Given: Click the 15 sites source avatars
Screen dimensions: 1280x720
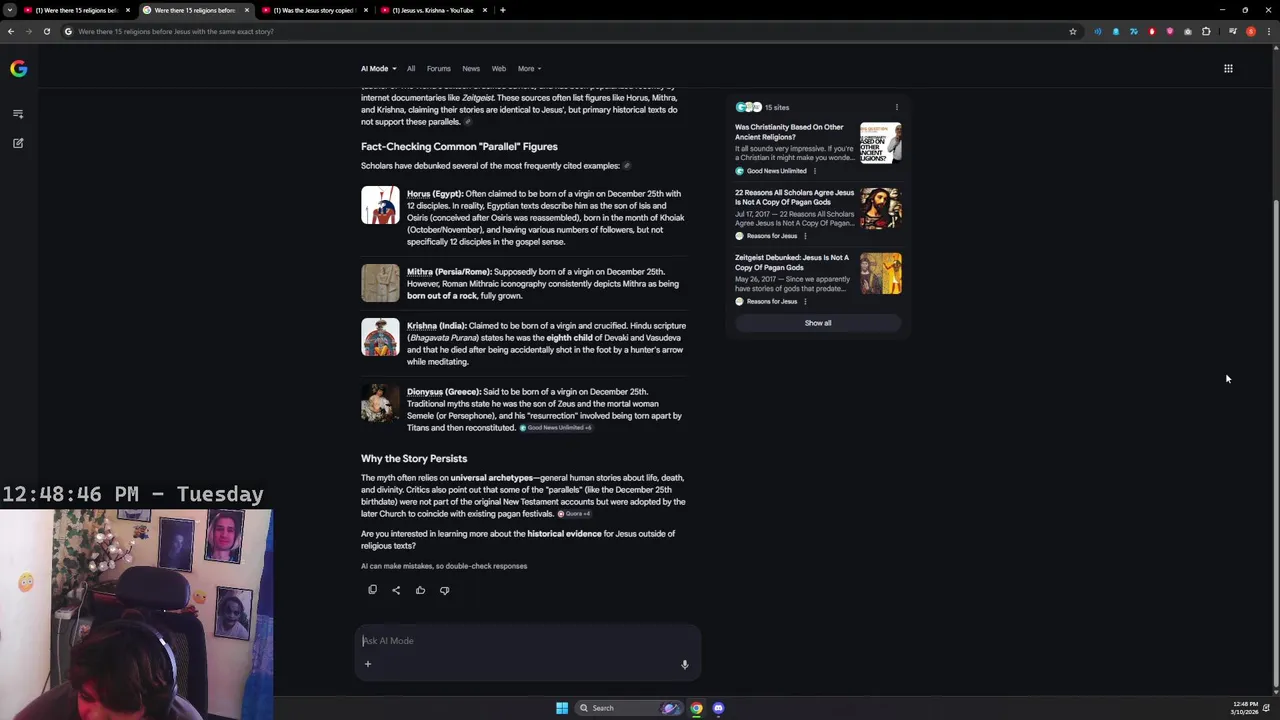Looking at the screenshot, I should pos(749,107).
